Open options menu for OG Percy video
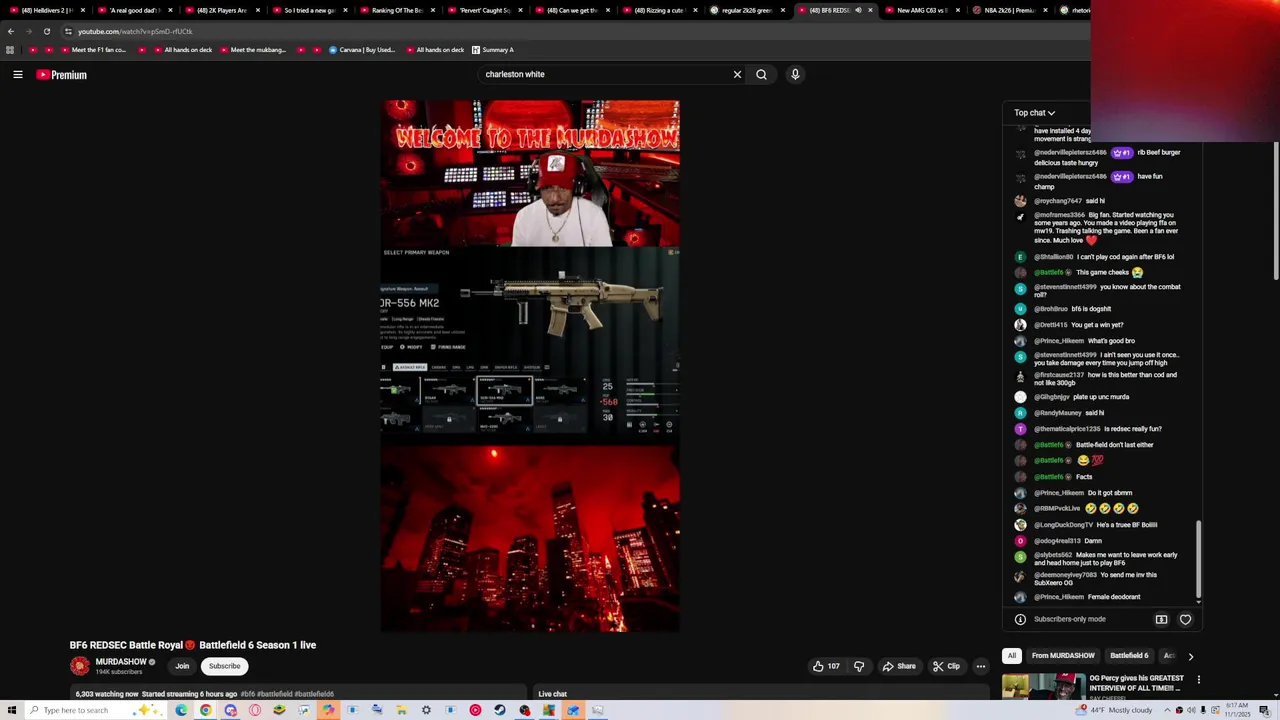The height and width of the screenshot is (720, 1280). (x=1198, y=680)
